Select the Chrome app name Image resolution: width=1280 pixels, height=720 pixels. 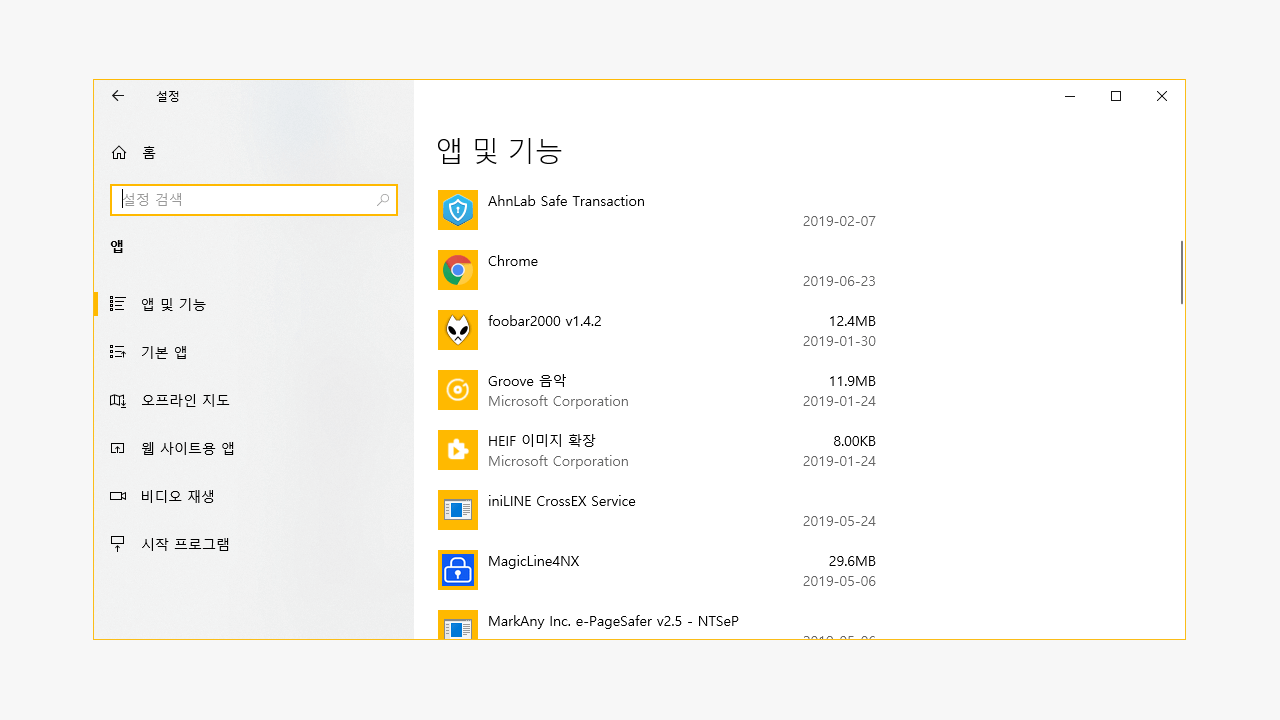[x=513, y=261]
